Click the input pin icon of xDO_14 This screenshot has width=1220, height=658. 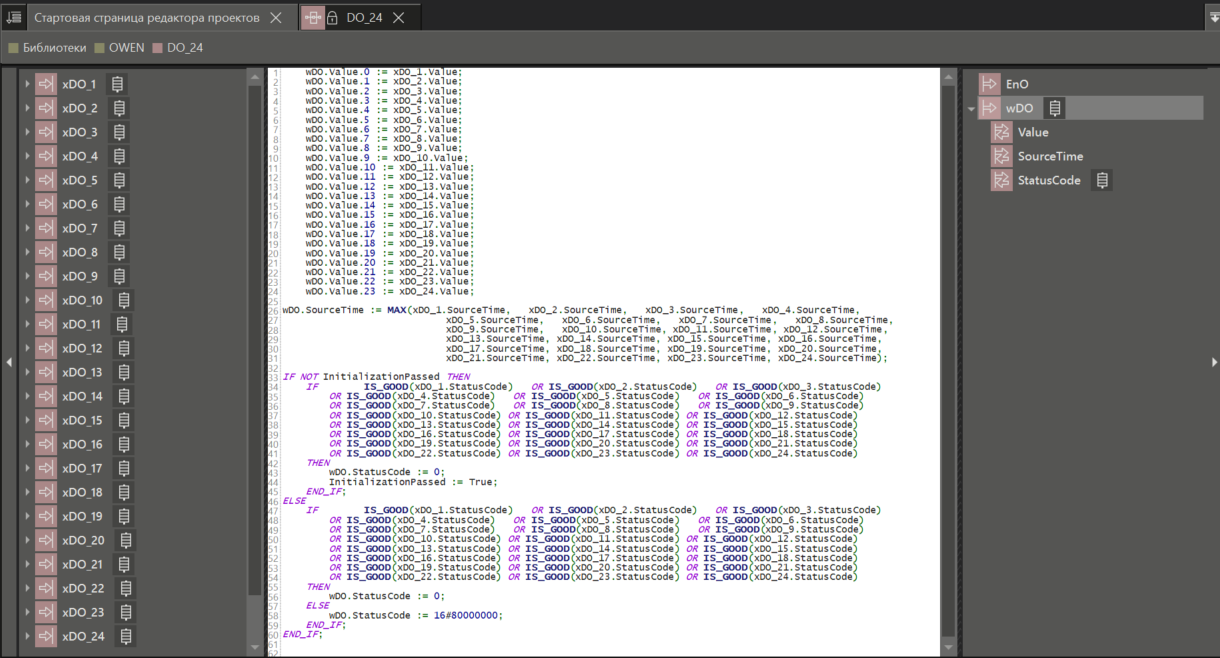pyautogui.click(x=46, y=396)
